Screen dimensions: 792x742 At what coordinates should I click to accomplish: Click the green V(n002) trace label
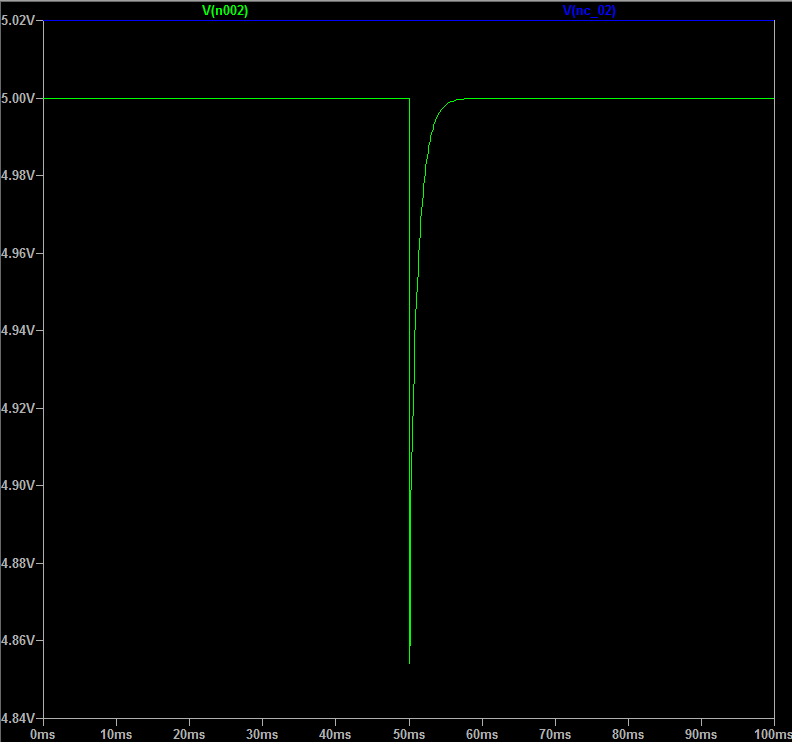225,10
